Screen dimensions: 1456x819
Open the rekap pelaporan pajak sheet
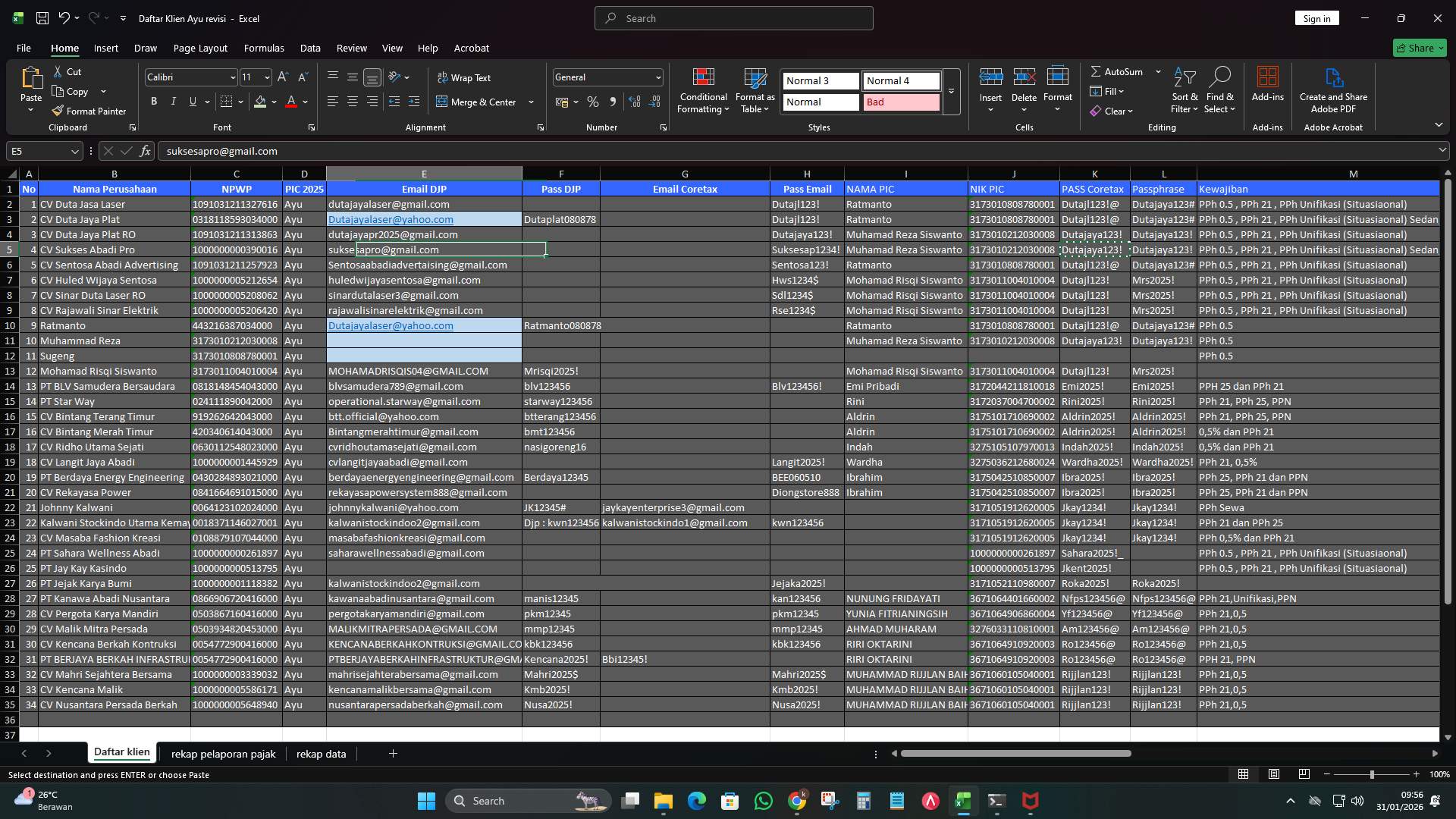[223, 754]
